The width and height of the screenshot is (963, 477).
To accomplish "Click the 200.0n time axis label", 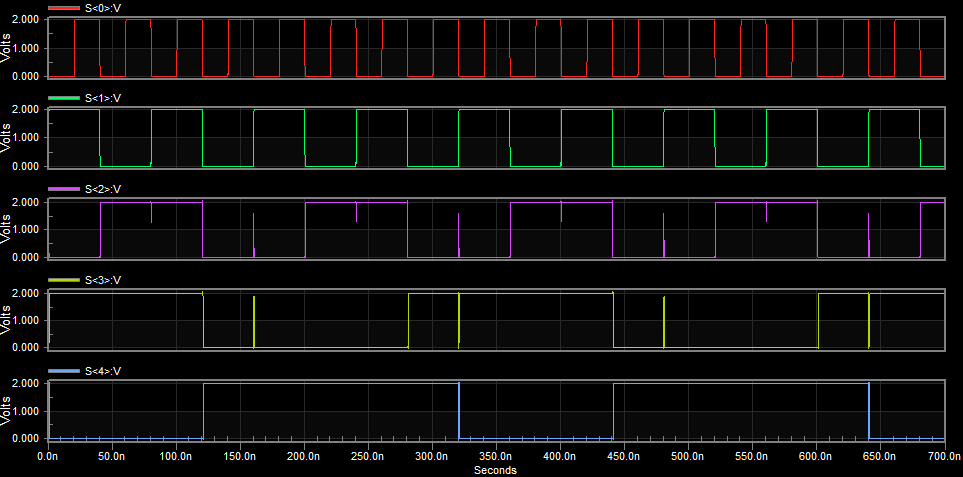I will coord(304,457).
